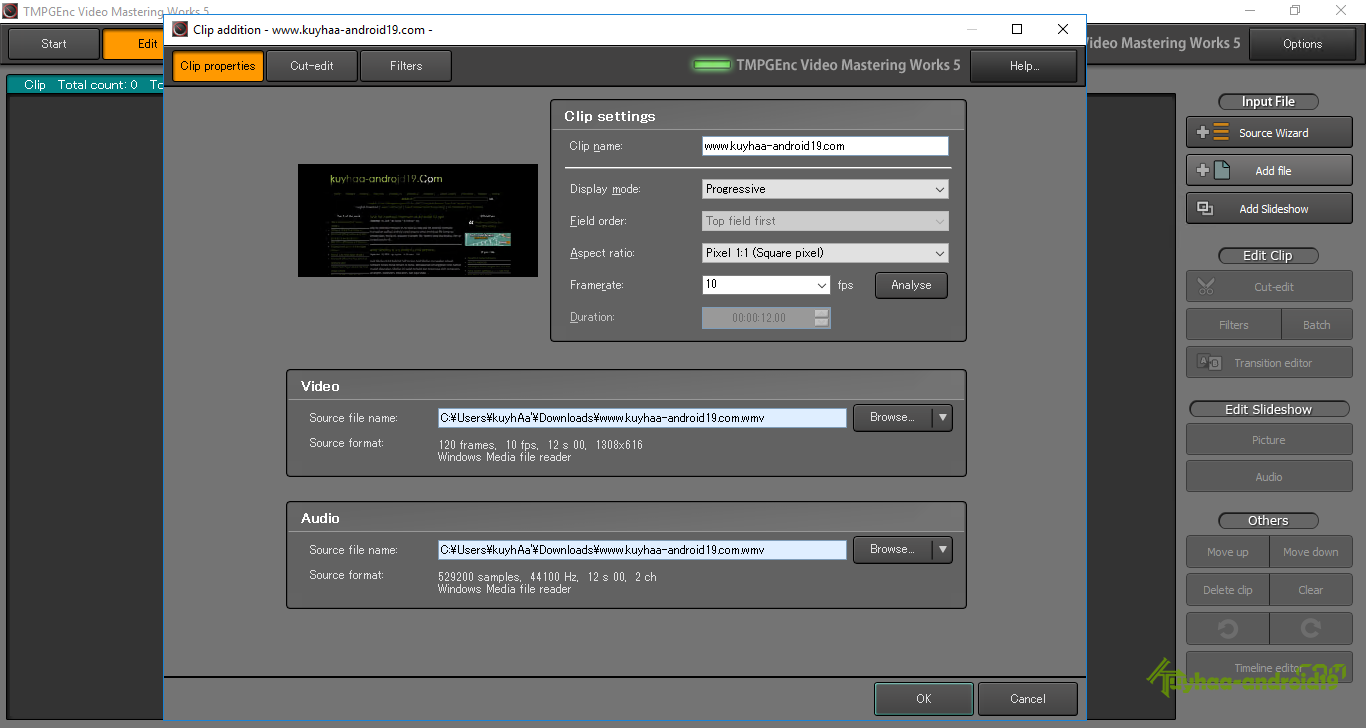The height and width of the screenshot is (728, 1366).
Task: Click the Add file button
Action: pyautogui.click(x=1269, y=171)
